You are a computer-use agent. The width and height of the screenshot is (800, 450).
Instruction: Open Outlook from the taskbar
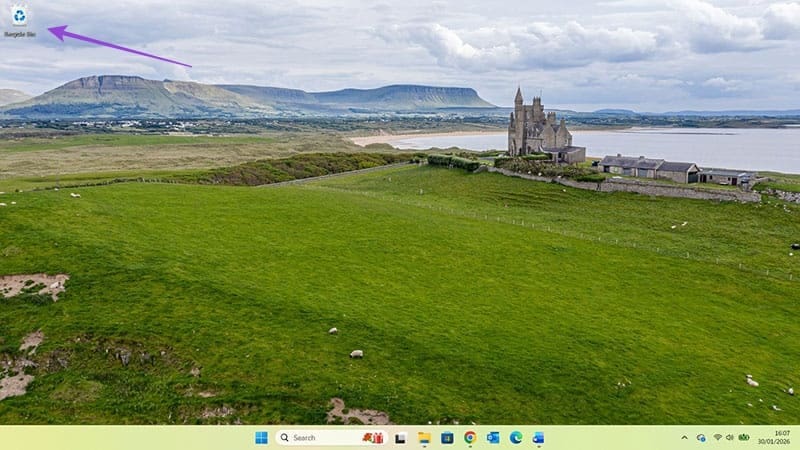pyautogui.click(x=493, y=438)
